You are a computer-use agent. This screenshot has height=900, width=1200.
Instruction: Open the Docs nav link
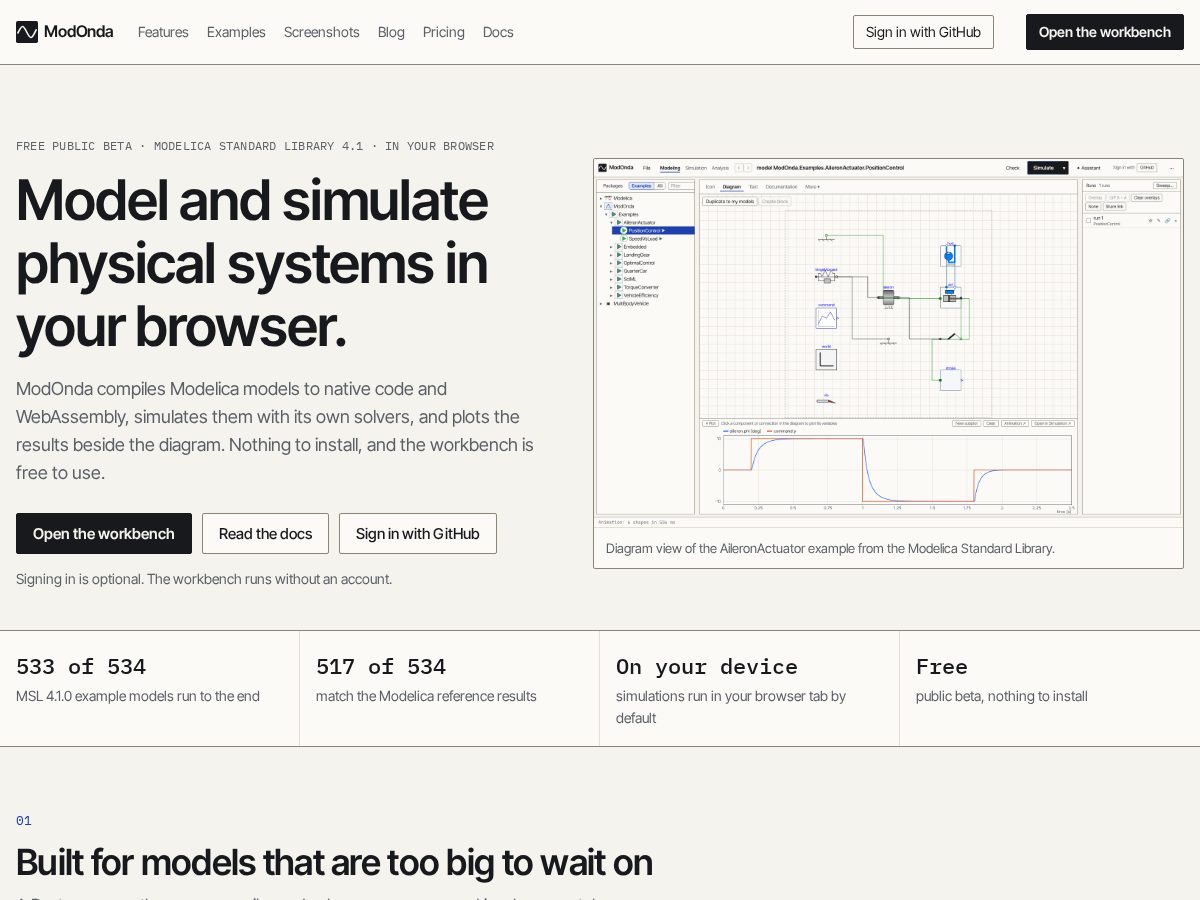click(498, 32)
